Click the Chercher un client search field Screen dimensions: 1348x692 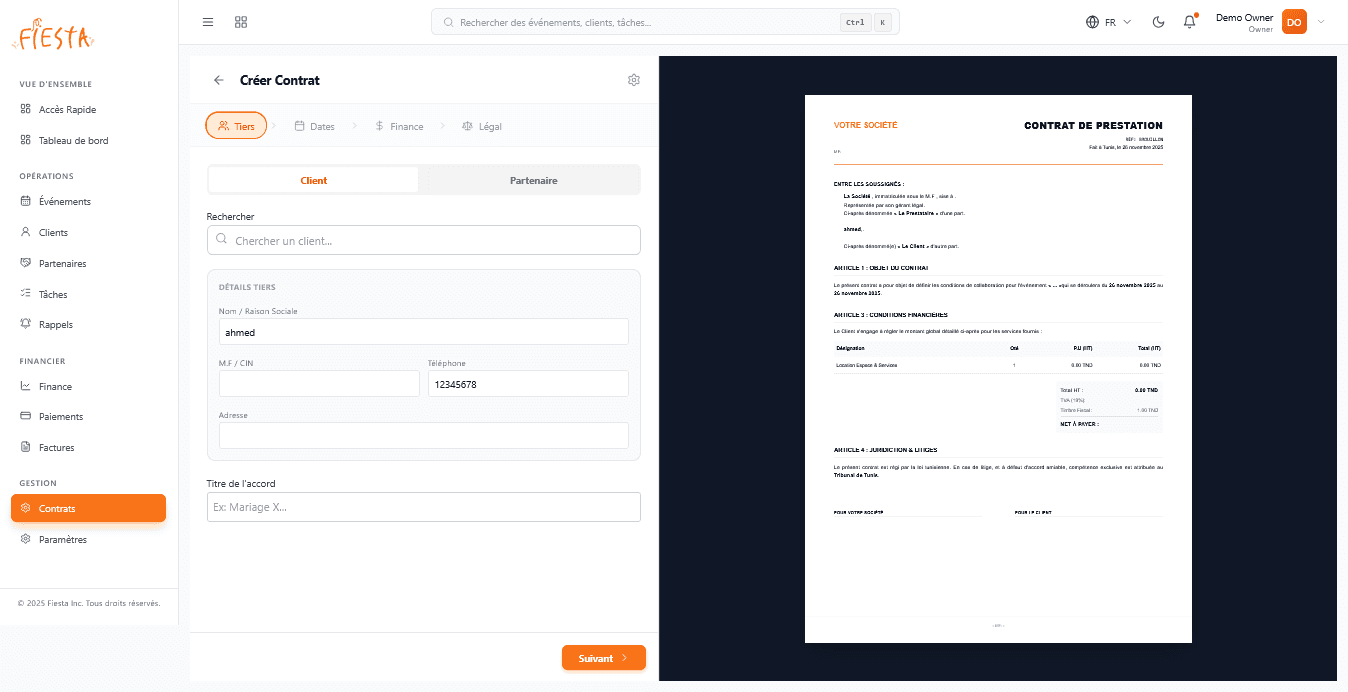tap(424, 240)
